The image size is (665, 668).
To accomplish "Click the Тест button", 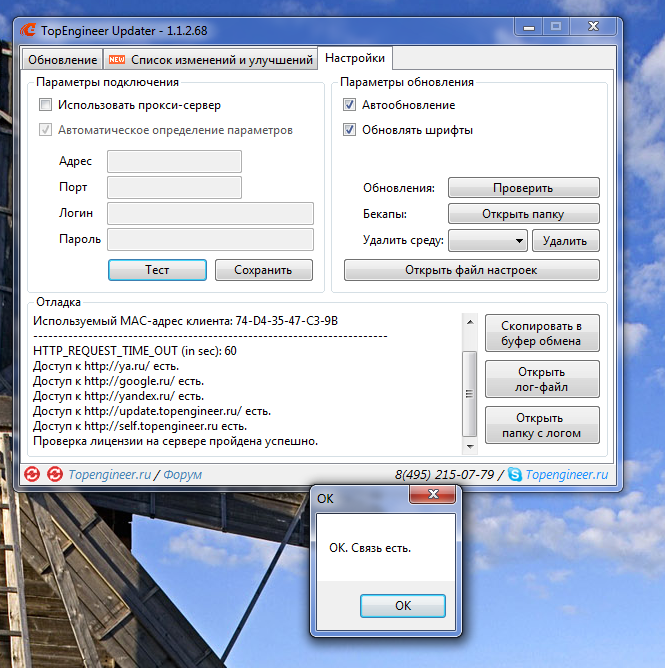I will (157, 270).
